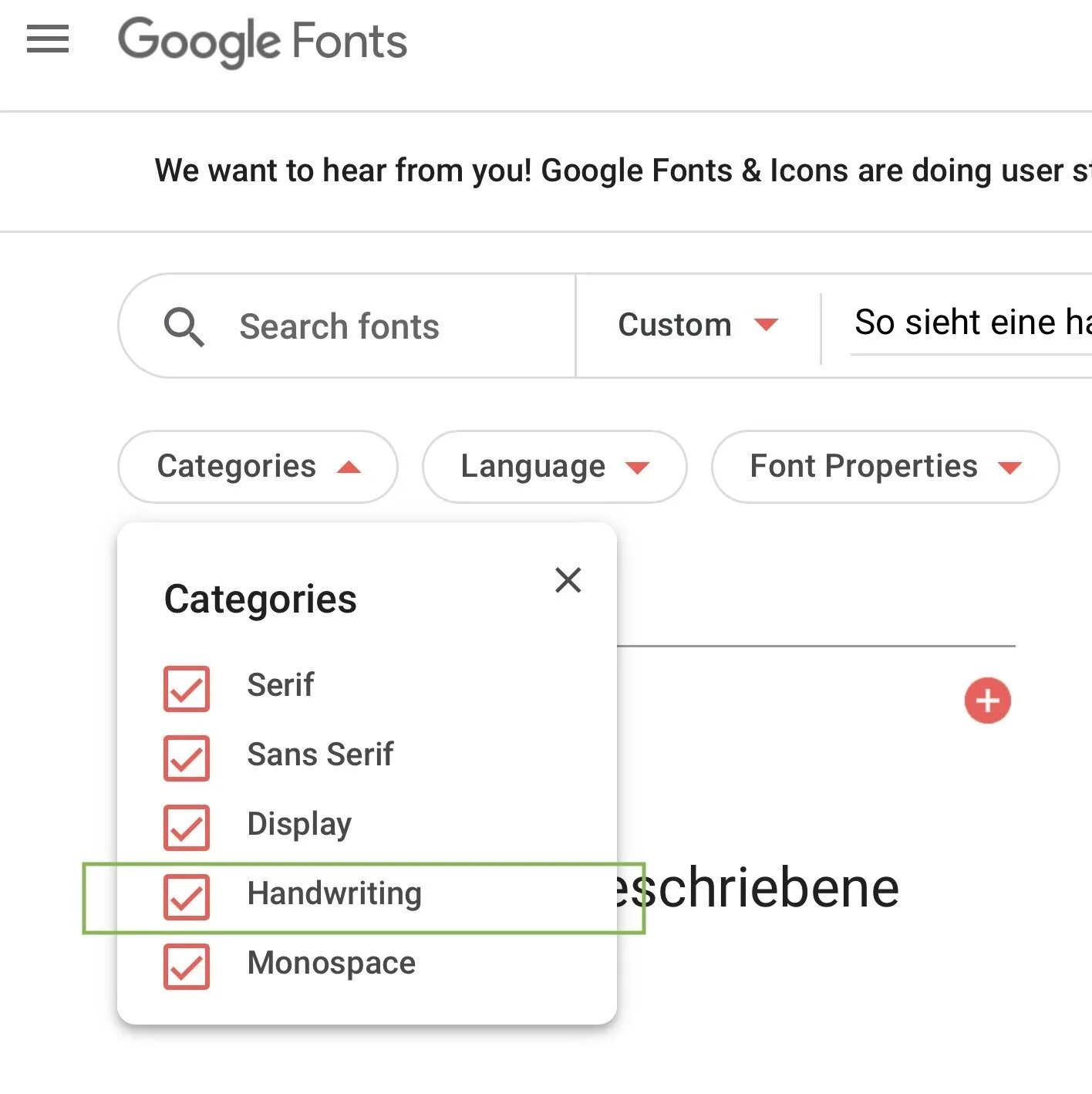This screenshot has height=1094, width=1092.
Task: Uncheck the Display checkbox
Action: (x=187, y=827)
